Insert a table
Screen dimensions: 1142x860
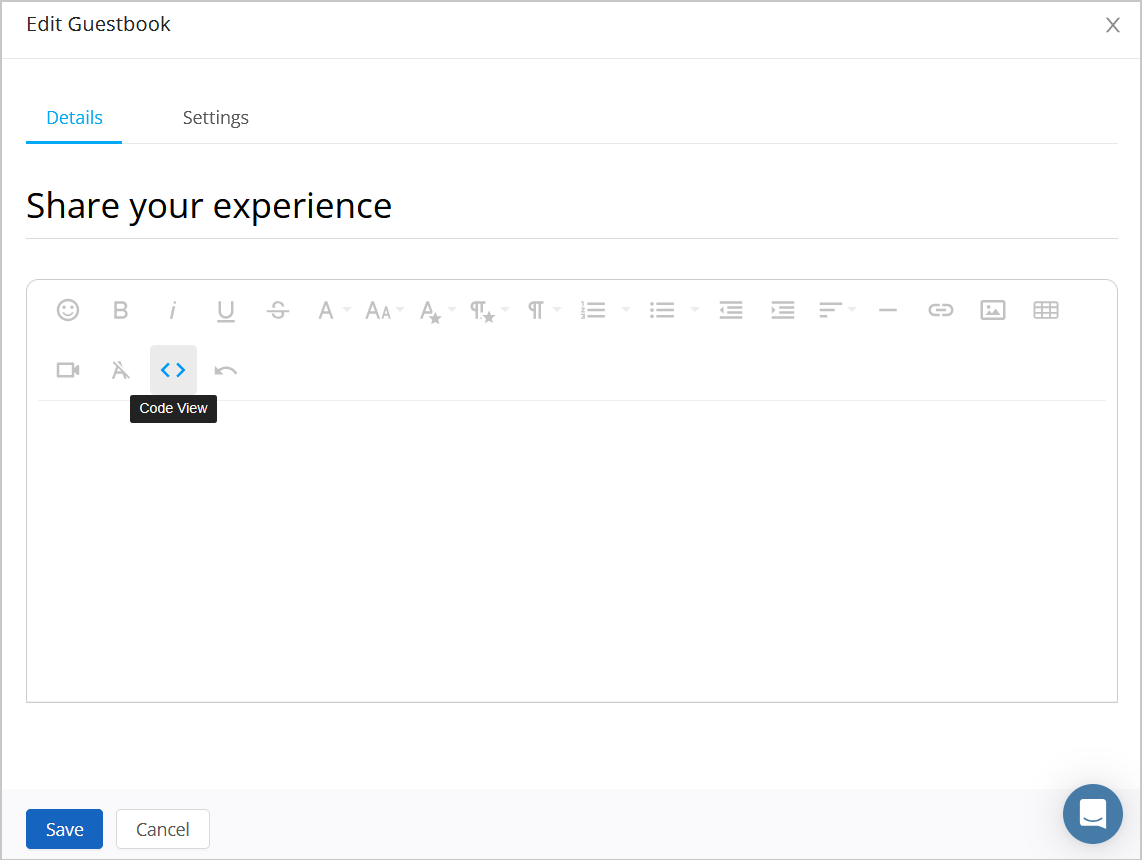coord(1046,310)
